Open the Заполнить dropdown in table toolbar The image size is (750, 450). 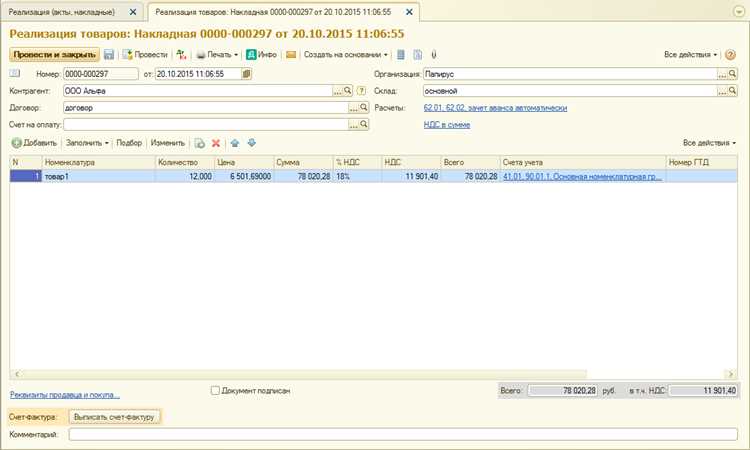[88, 143]
